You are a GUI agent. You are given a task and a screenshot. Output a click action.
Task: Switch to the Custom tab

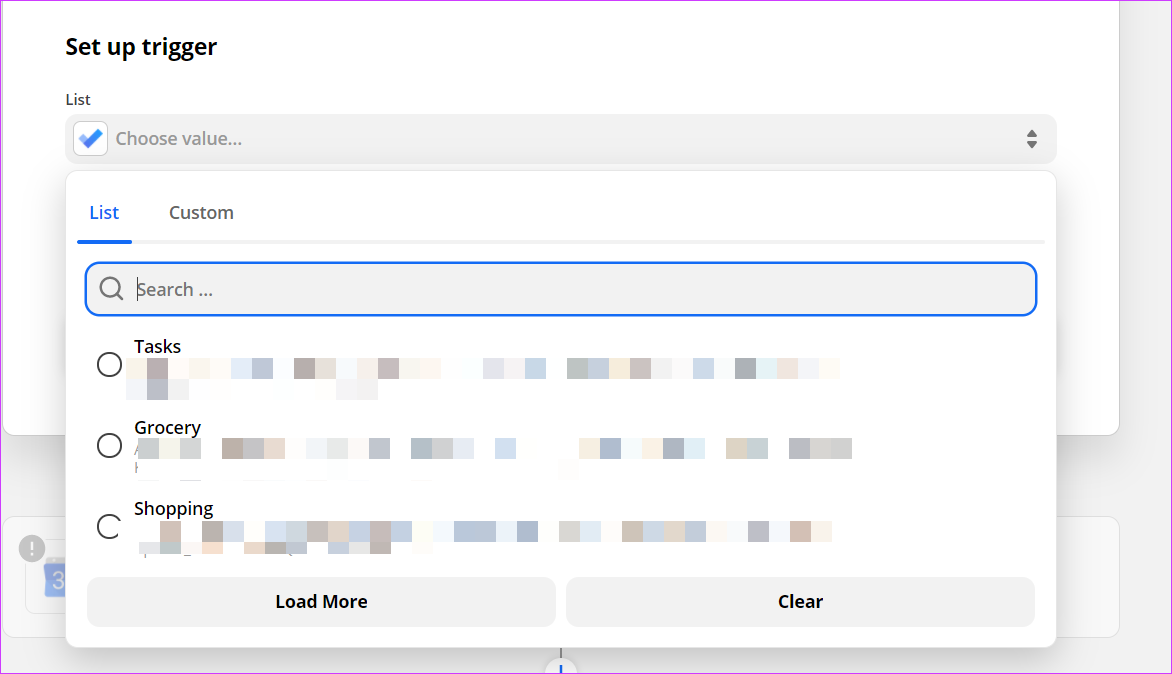coord(201,212)
